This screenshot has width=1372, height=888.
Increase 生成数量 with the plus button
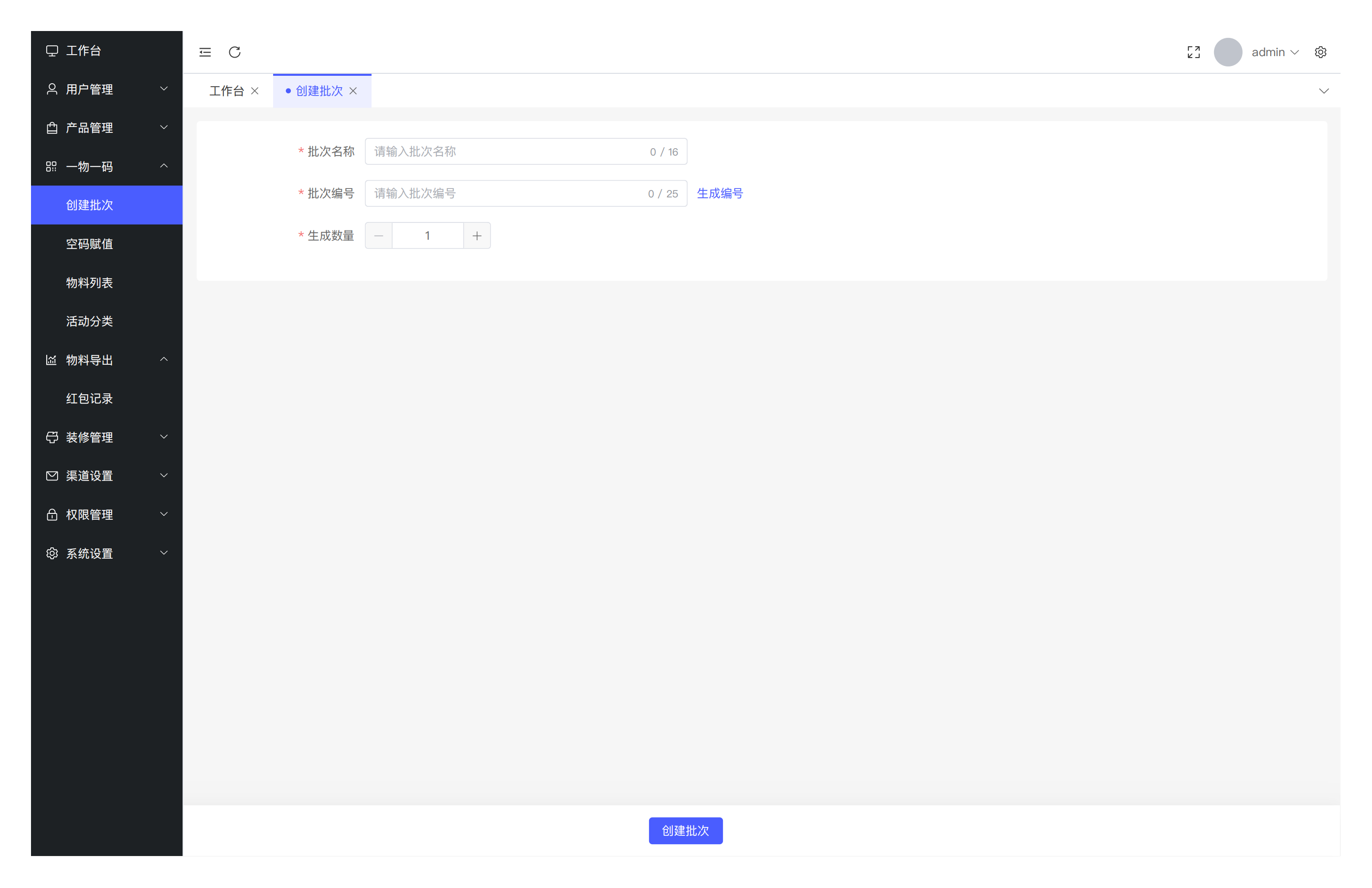[x=477, y=235]
